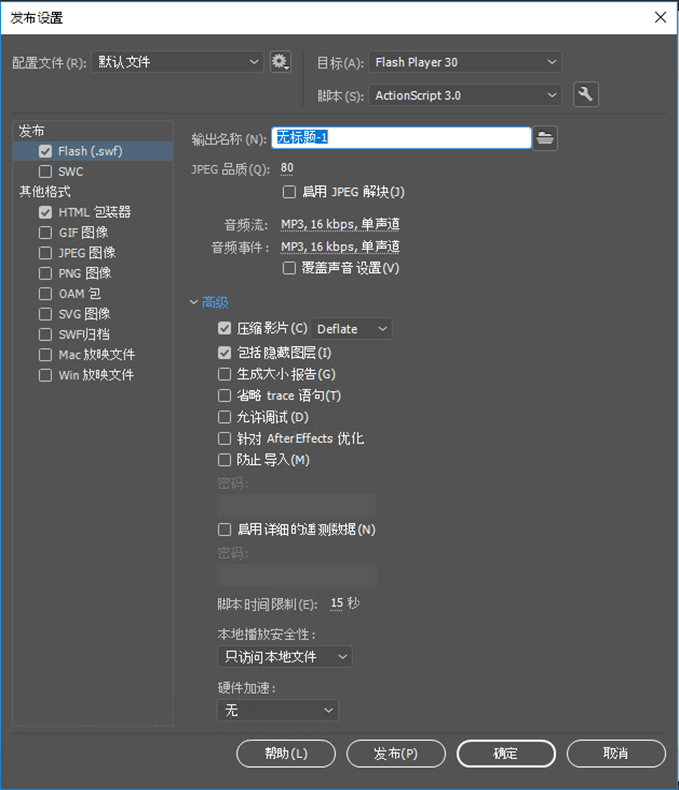The height and width of the screenshot is (790, 679).
Task: Select GIF 图像 list item label
Action: point(84,232)
